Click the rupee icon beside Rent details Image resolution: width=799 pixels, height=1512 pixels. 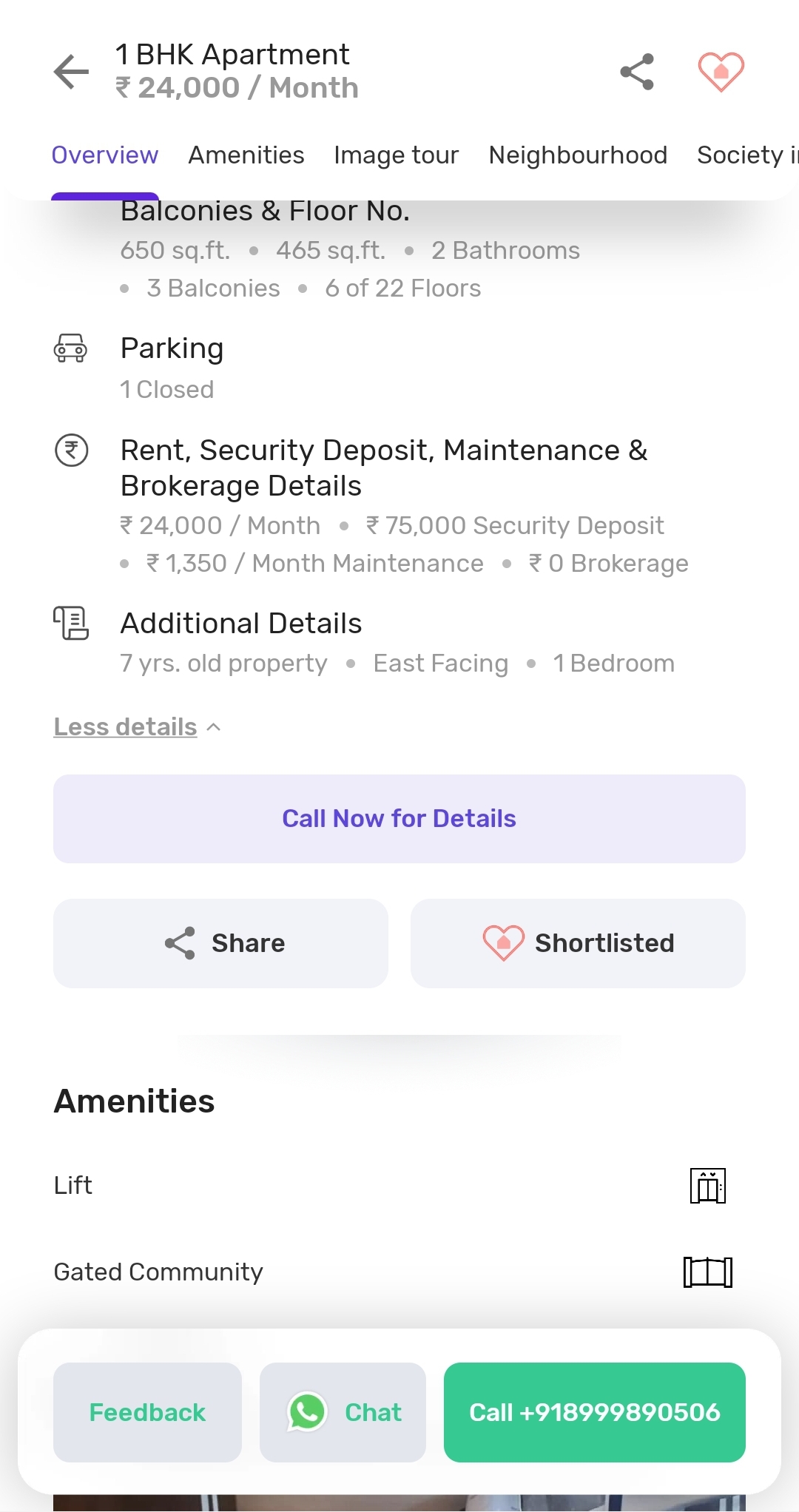pyautogui.click(x=72, y=450)
